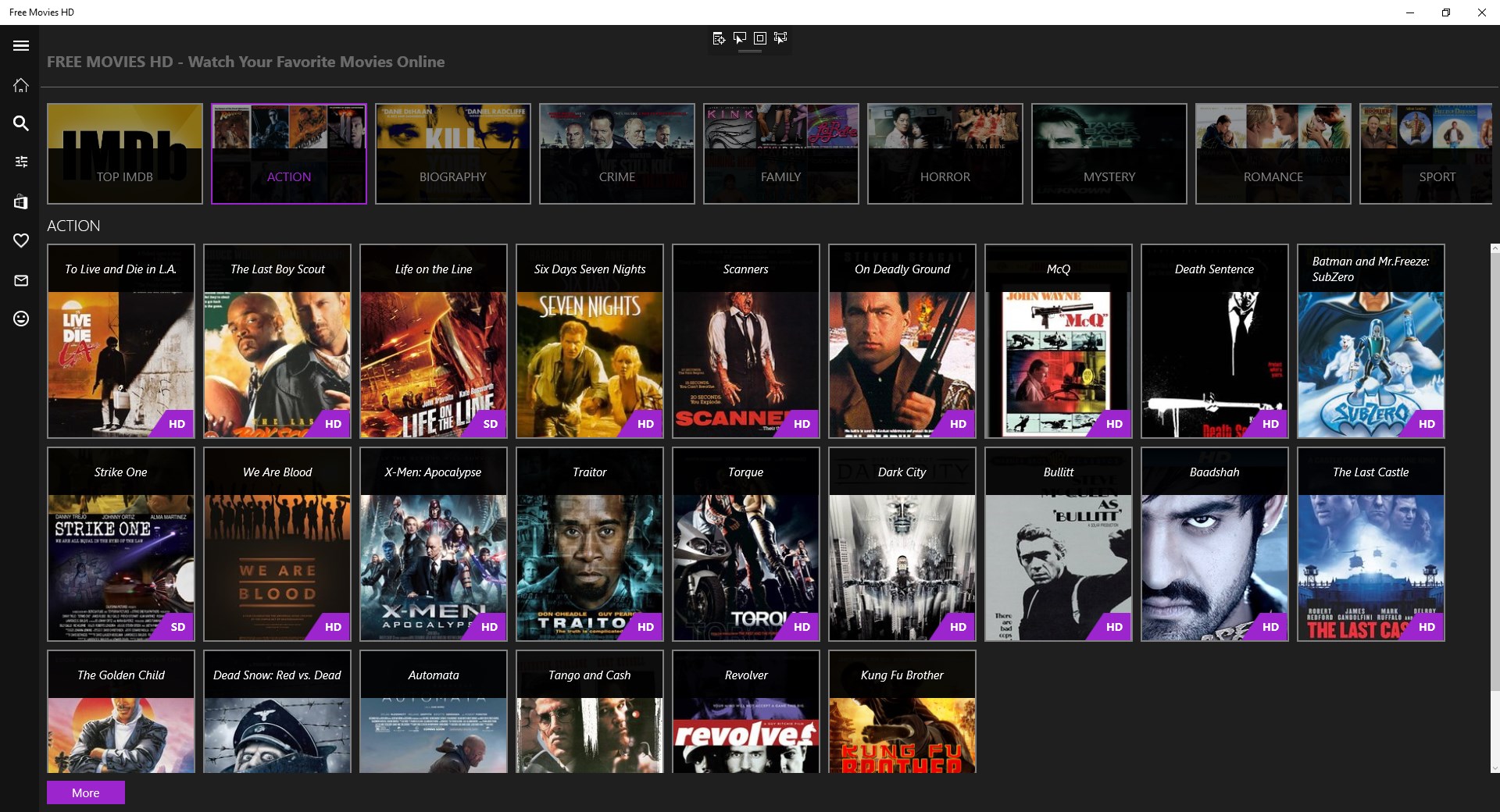Screen dimensions: 1500x812
Task: Open favorites heart icon in sidebar
Action: 21,240
